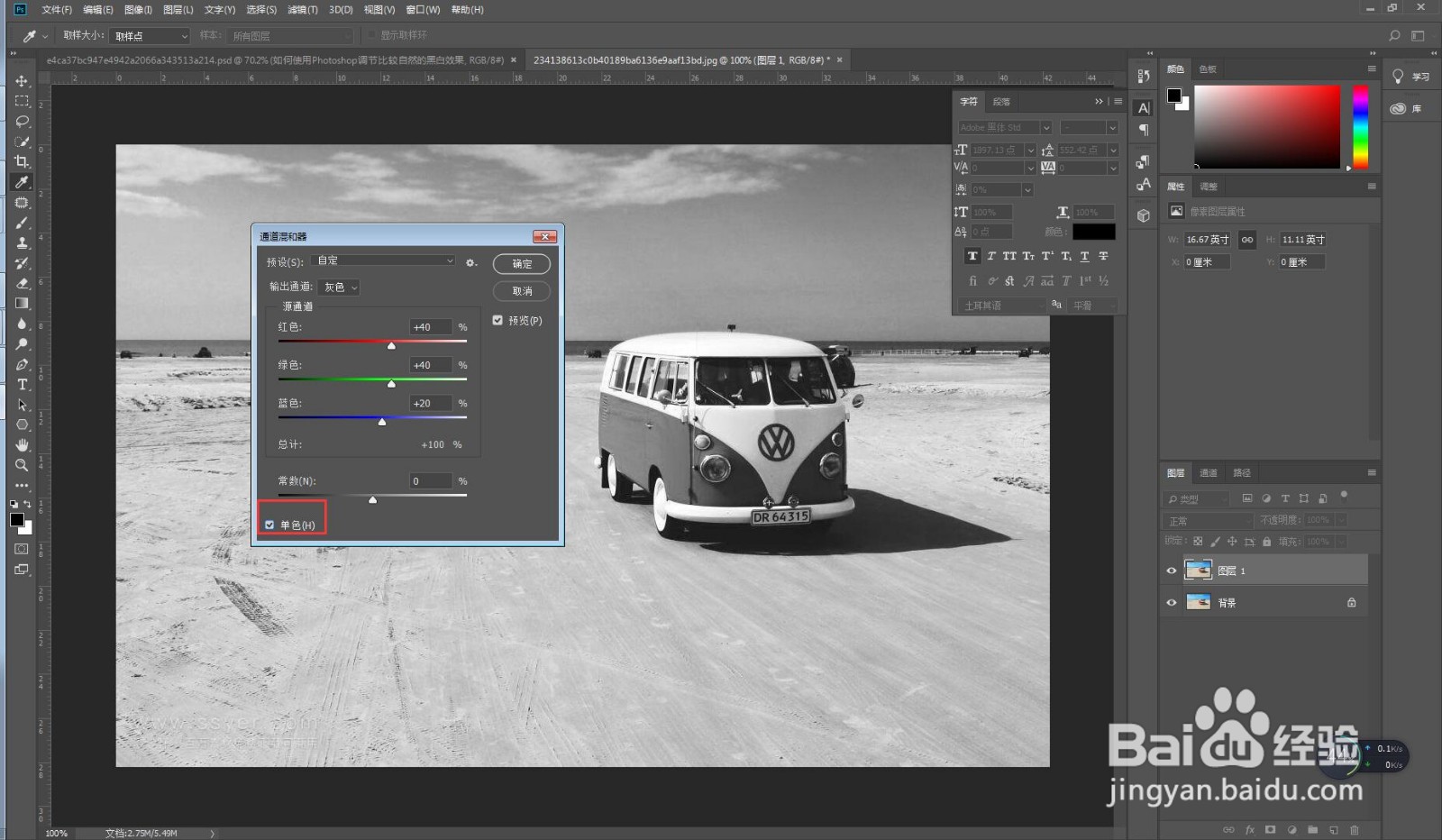Image resolution: width=1442 pixels, height=840 pixels.
Task: Click the foreground color swatch in toolbar
Action: click(16, 519)
